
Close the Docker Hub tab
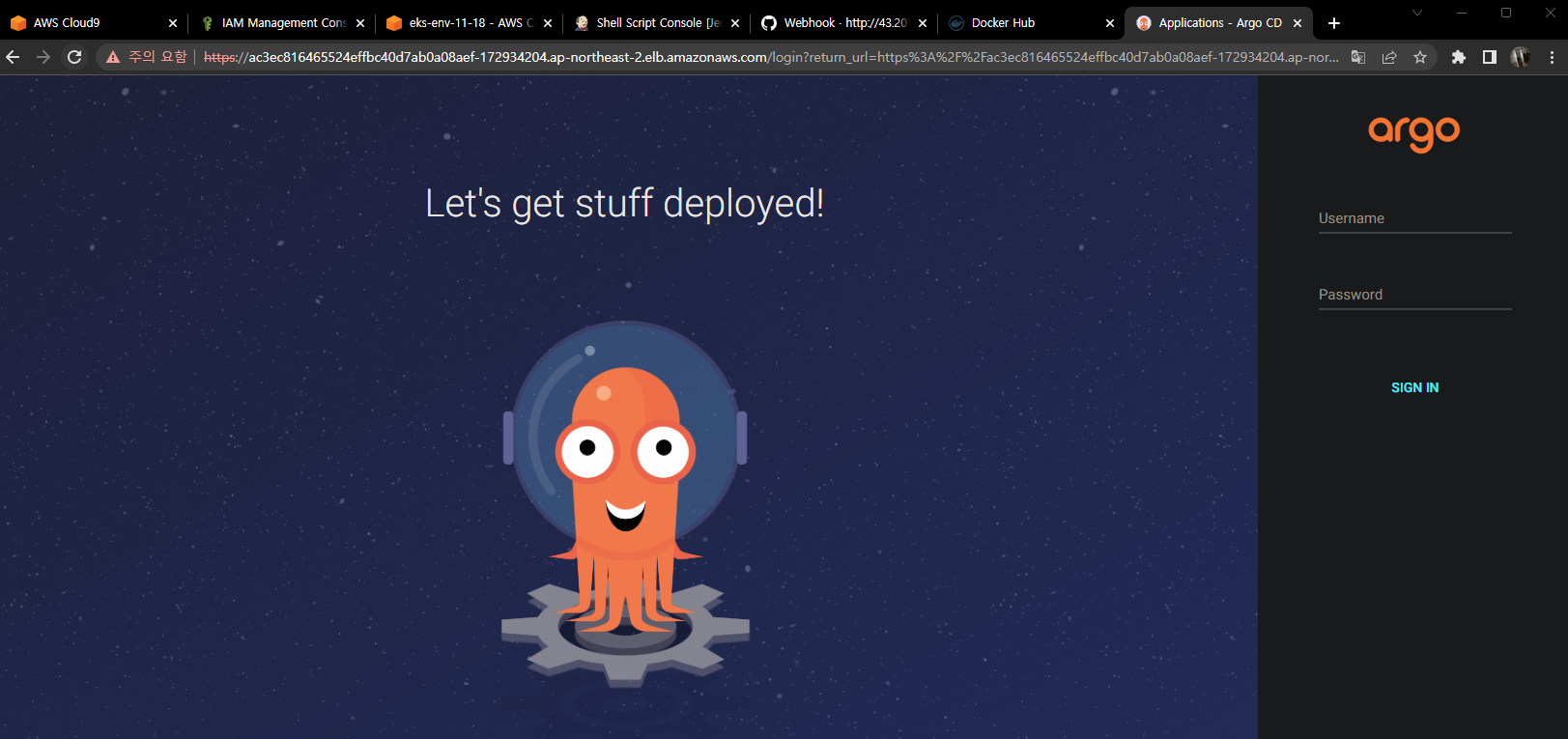pyautogui.click(x=1110, y=23)
